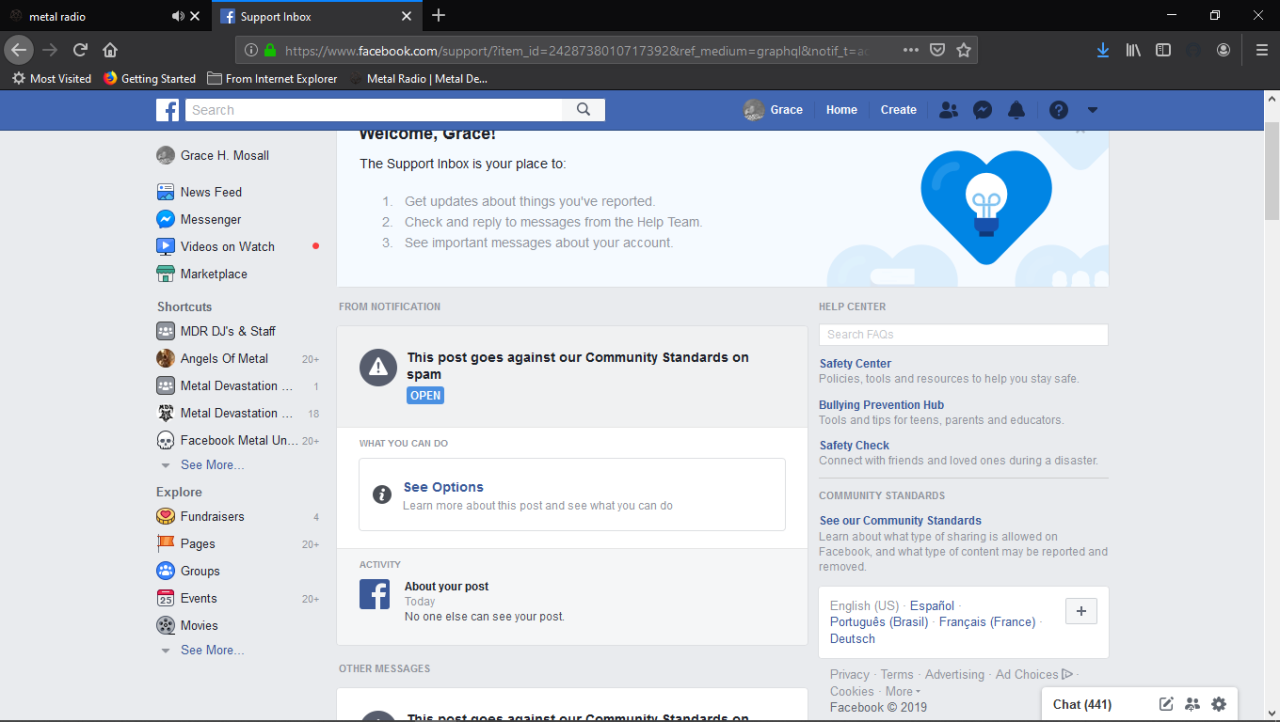Open Messenger icon in Facebook top bar

point(982,110)
